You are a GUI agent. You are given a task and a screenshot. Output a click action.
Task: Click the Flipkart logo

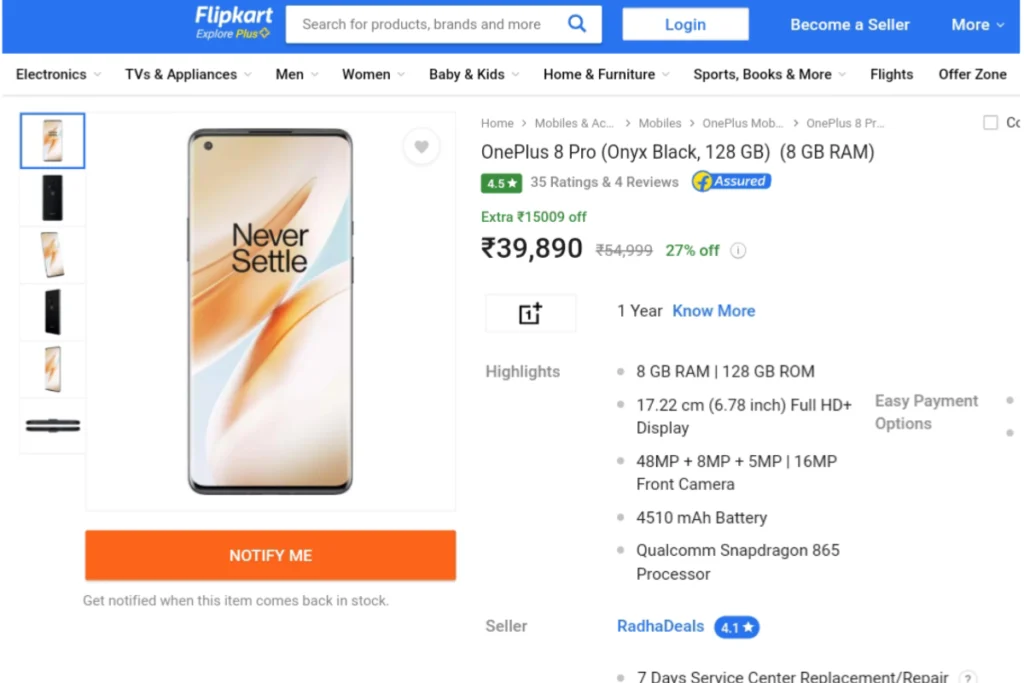(233, 24)
